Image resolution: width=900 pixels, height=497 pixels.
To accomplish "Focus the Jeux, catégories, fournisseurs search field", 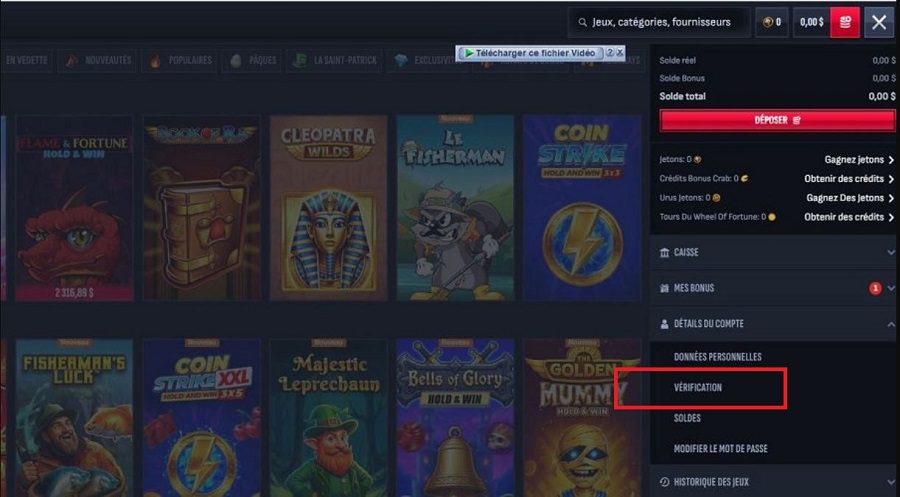I will point(659,22).
